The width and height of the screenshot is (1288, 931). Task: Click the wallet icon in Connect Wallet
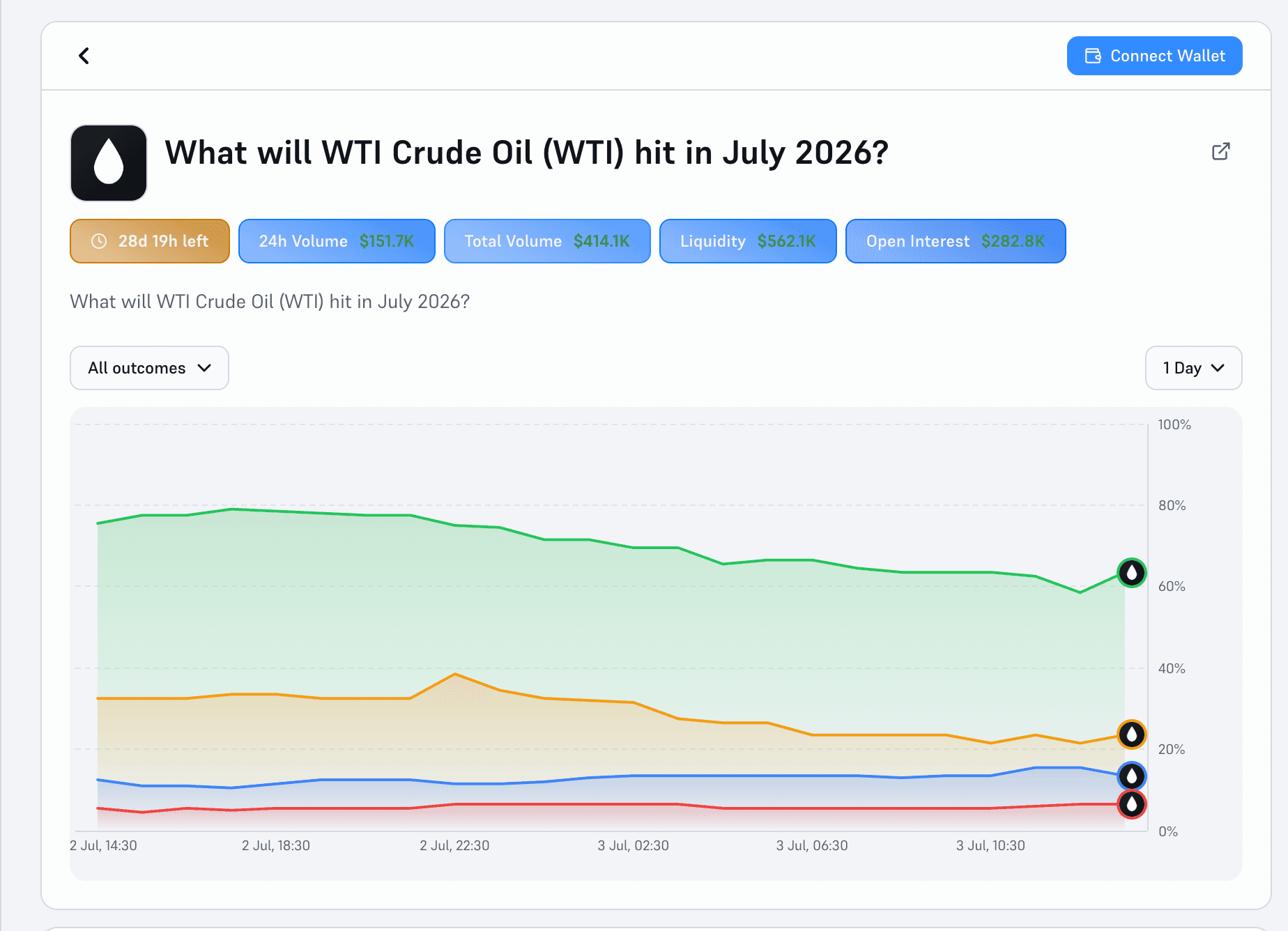tap(1093, 56)
